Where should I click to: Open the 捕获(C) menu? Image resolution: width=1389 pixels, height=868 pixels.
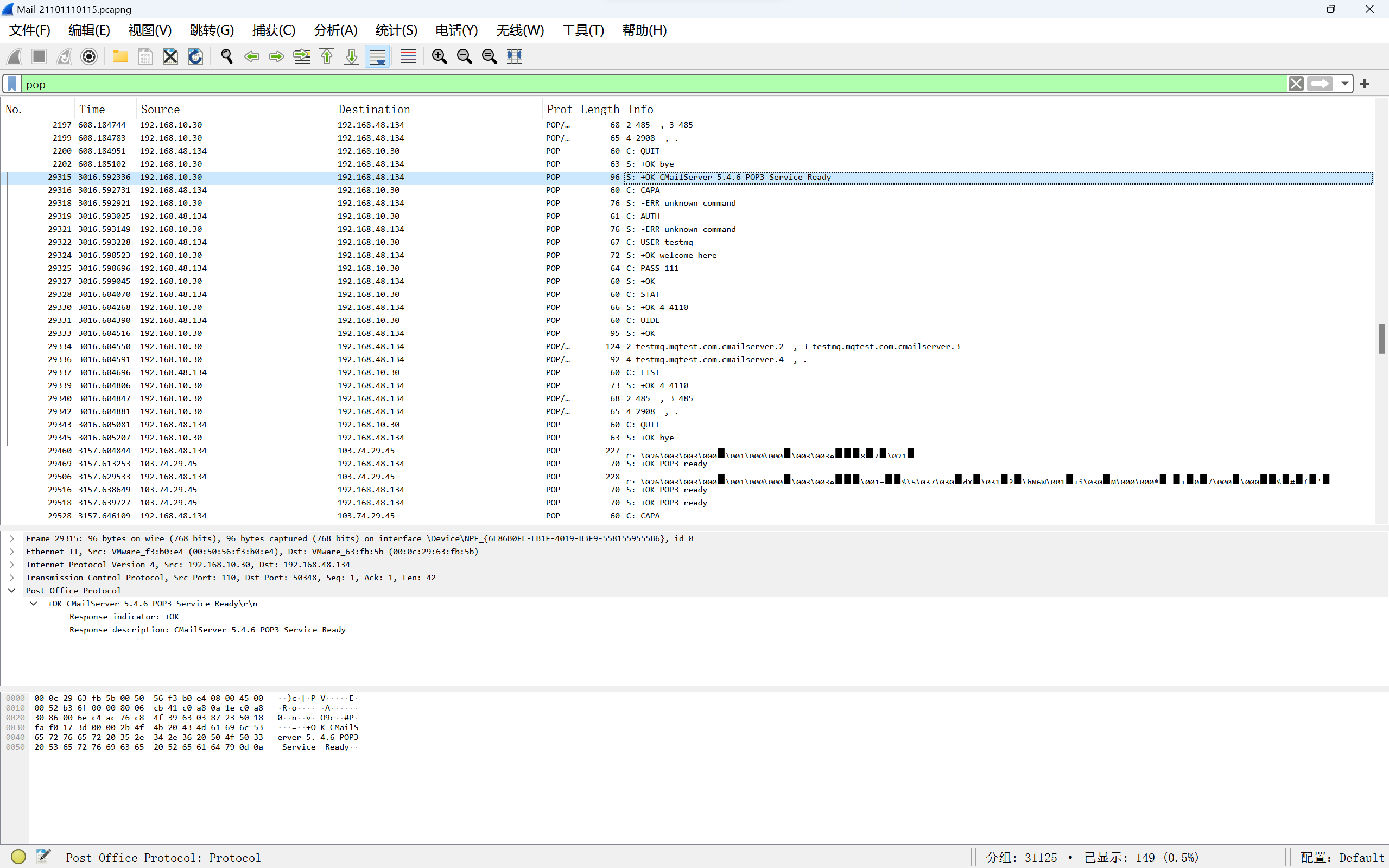[274, 30]
